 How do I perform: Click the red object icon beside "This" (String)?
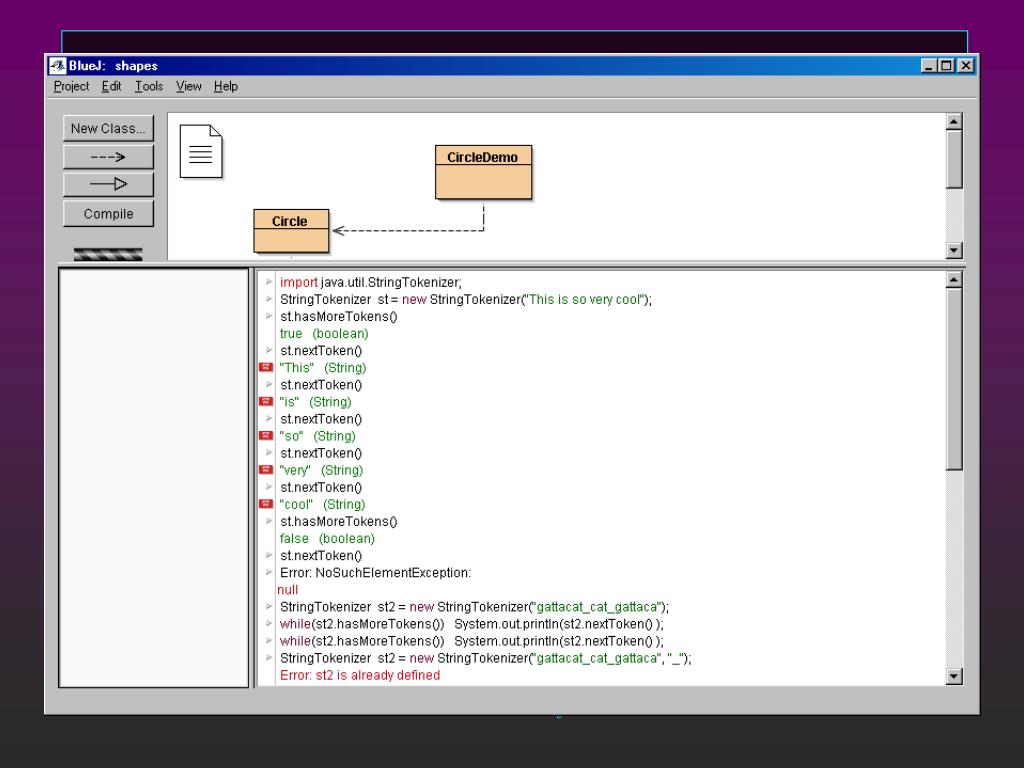[x=266, y=368]
